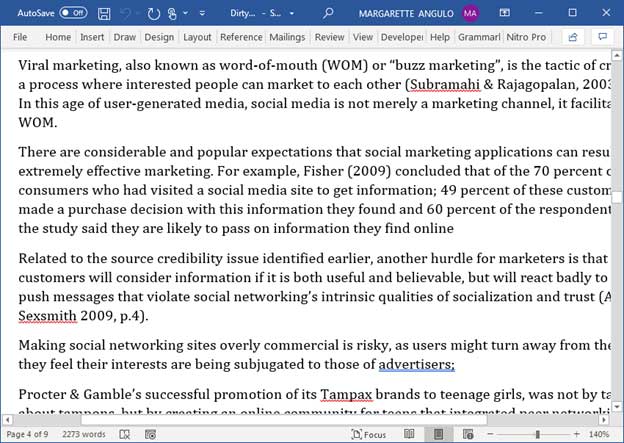This screenshot has height=443, width=624.
Task: Click the word 'WOM.' ending first paragraph
Action: [38, 123]
